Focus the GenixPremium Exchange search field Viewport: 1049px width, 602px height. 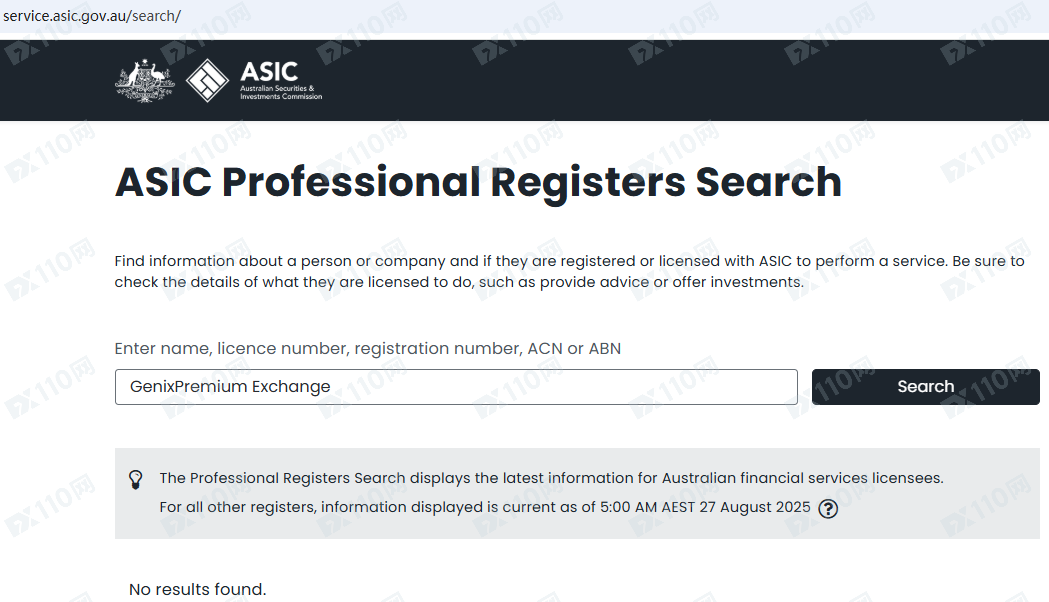tap(456, 387)
